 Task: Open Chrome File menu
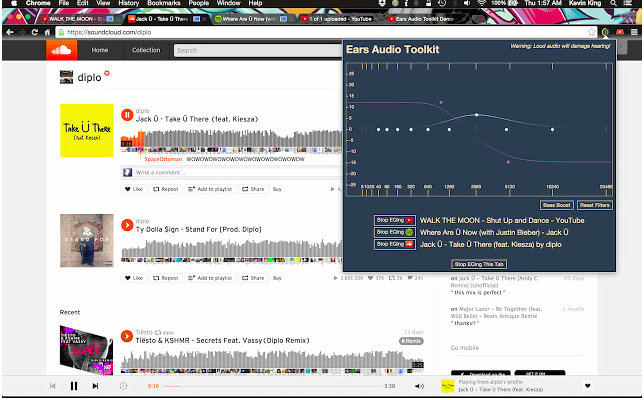coord(64,3)
